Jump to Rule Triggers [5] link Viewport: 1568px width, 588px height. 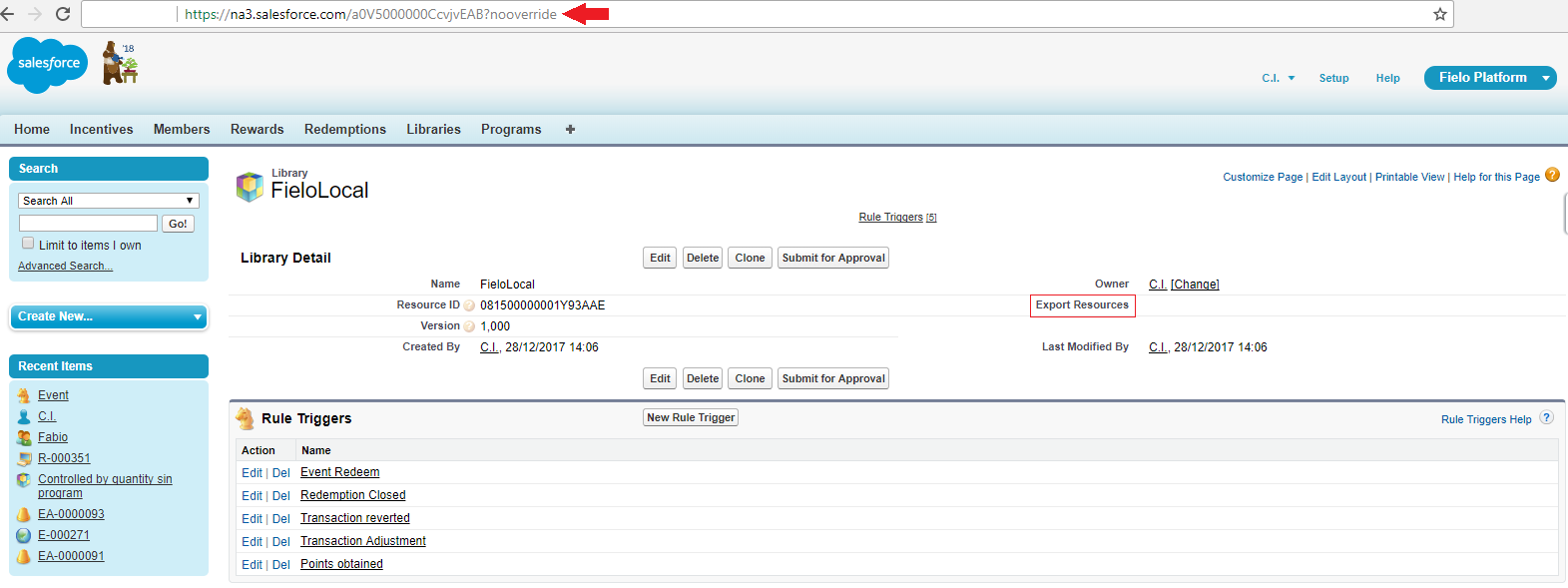tap(897, 217)
